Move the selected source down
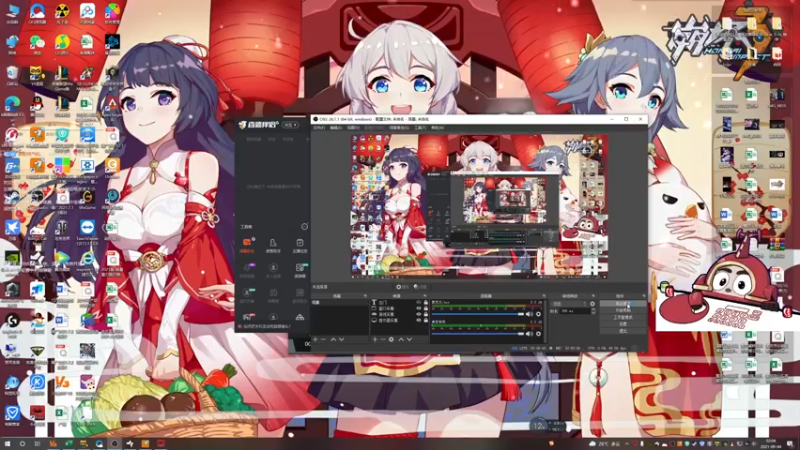Viewport: 800px width, 450px height. click(409, 339)
